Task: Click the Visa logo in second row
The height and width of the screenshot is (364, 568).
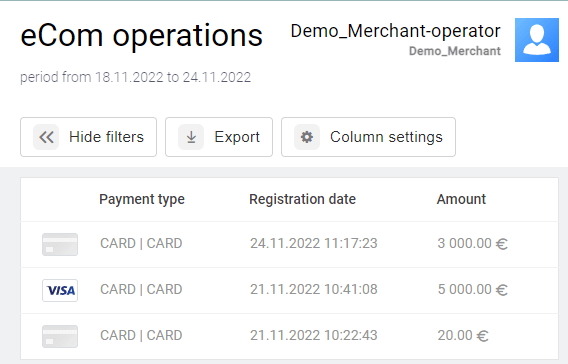Action: point(60,290)
